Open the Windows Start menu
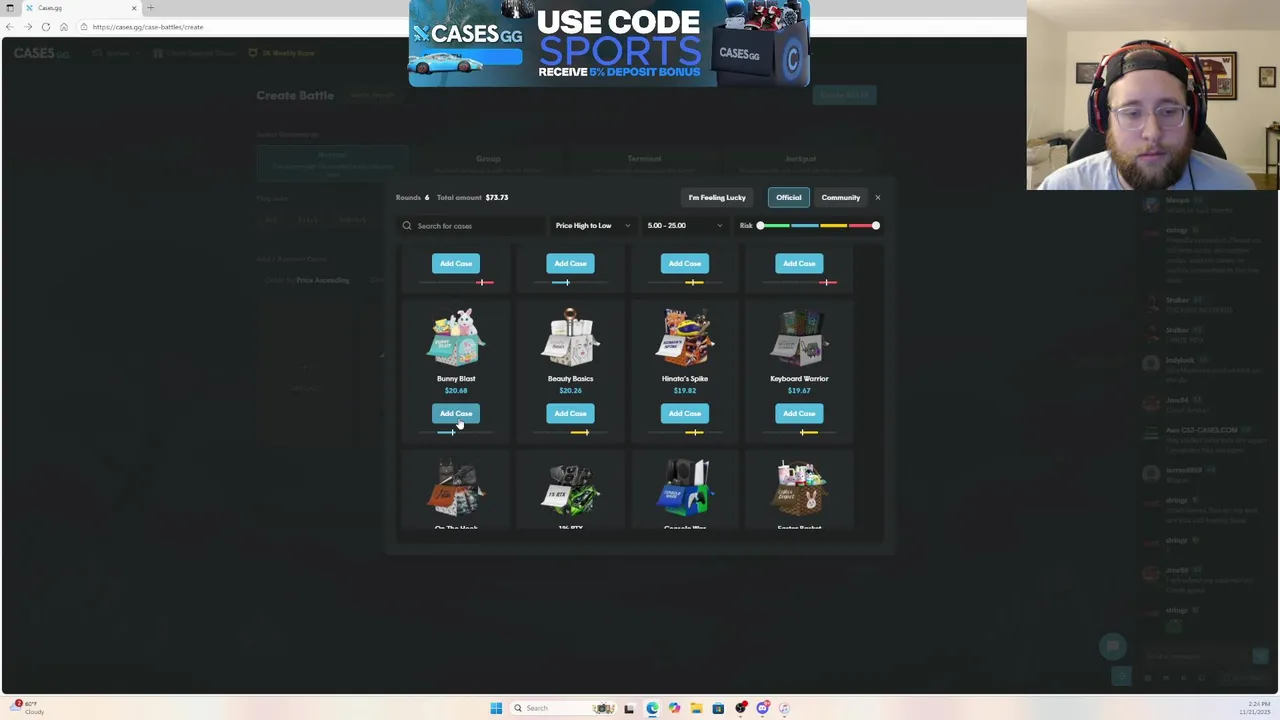1280x720 pixels. point(496,708)
